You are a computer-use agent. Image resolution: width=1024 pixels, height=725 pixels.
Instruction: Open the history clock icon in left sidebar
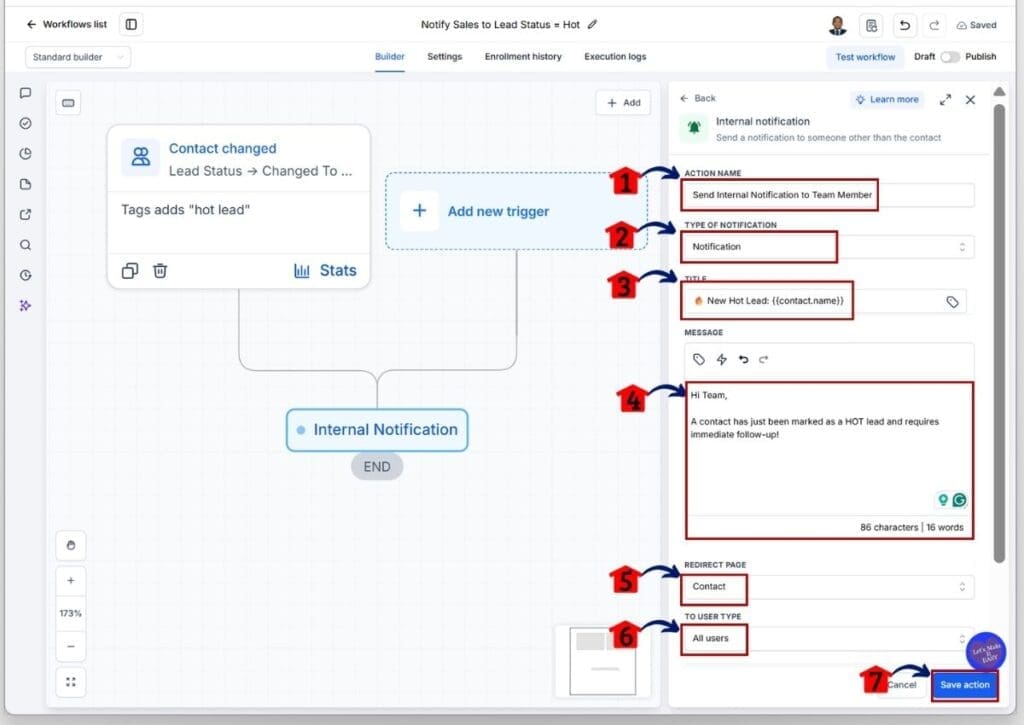pyautogui.click(x=25, y=275)
